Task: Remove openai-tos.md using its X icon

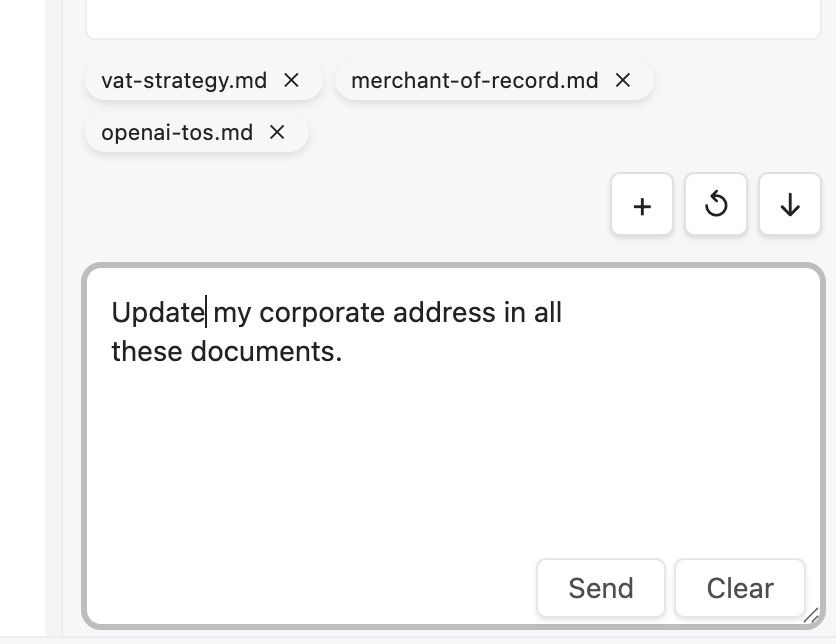Action: click(x=277, y=132)
